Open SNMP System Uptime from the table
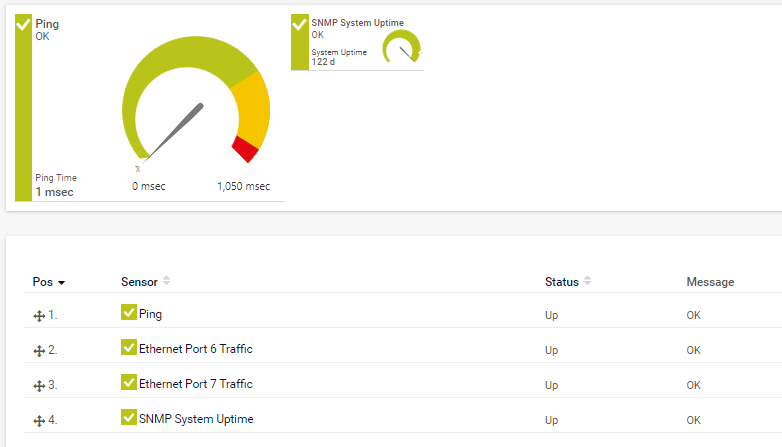Image resolution: width=782 pixels, height=447 pixels. coord(196,419)
